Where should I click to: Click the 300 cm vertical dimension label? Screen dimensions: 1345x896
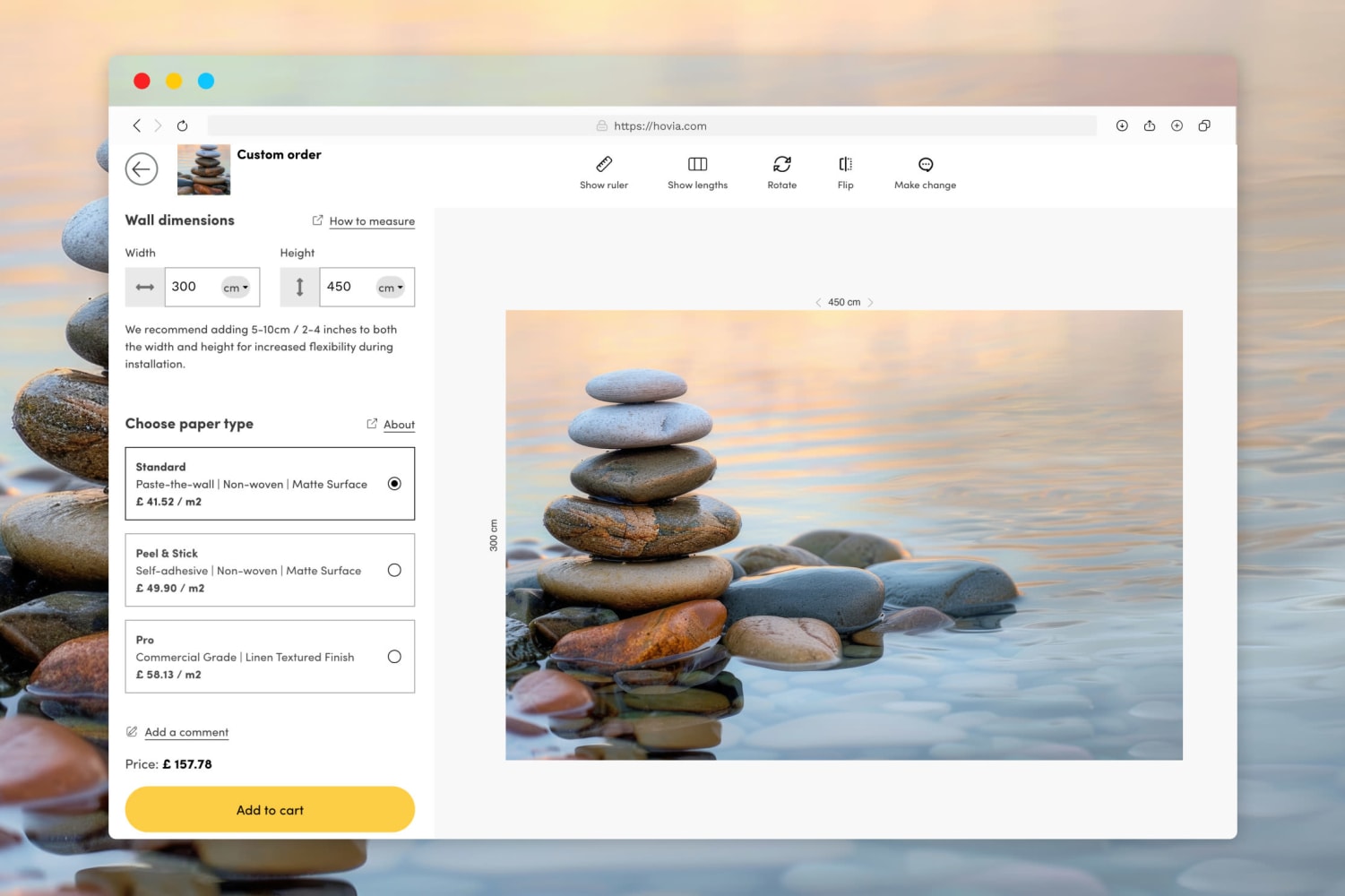[494, 535]
